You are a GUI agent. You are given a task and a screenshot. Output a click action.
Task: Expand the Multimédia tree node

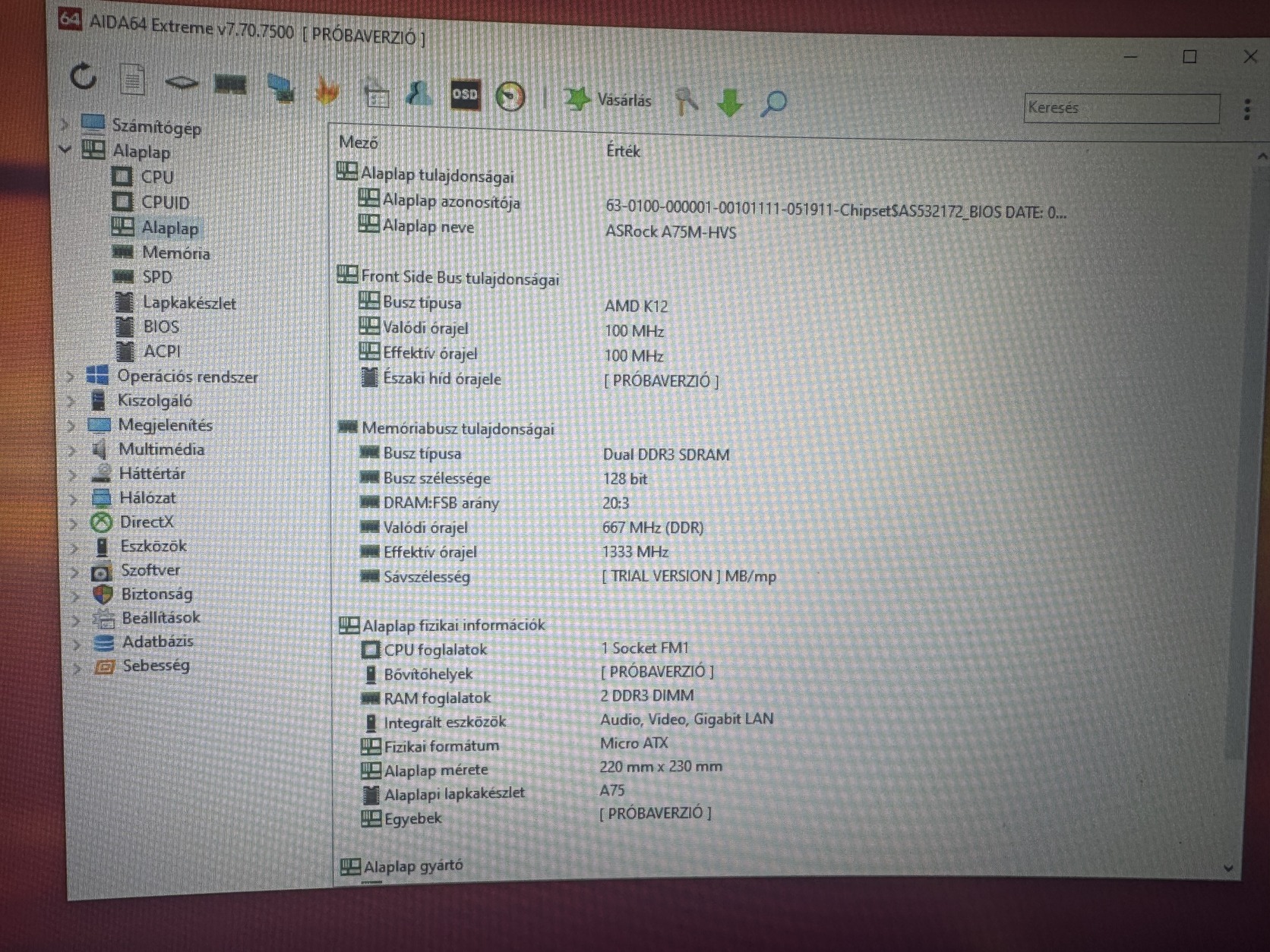point(72,449)
